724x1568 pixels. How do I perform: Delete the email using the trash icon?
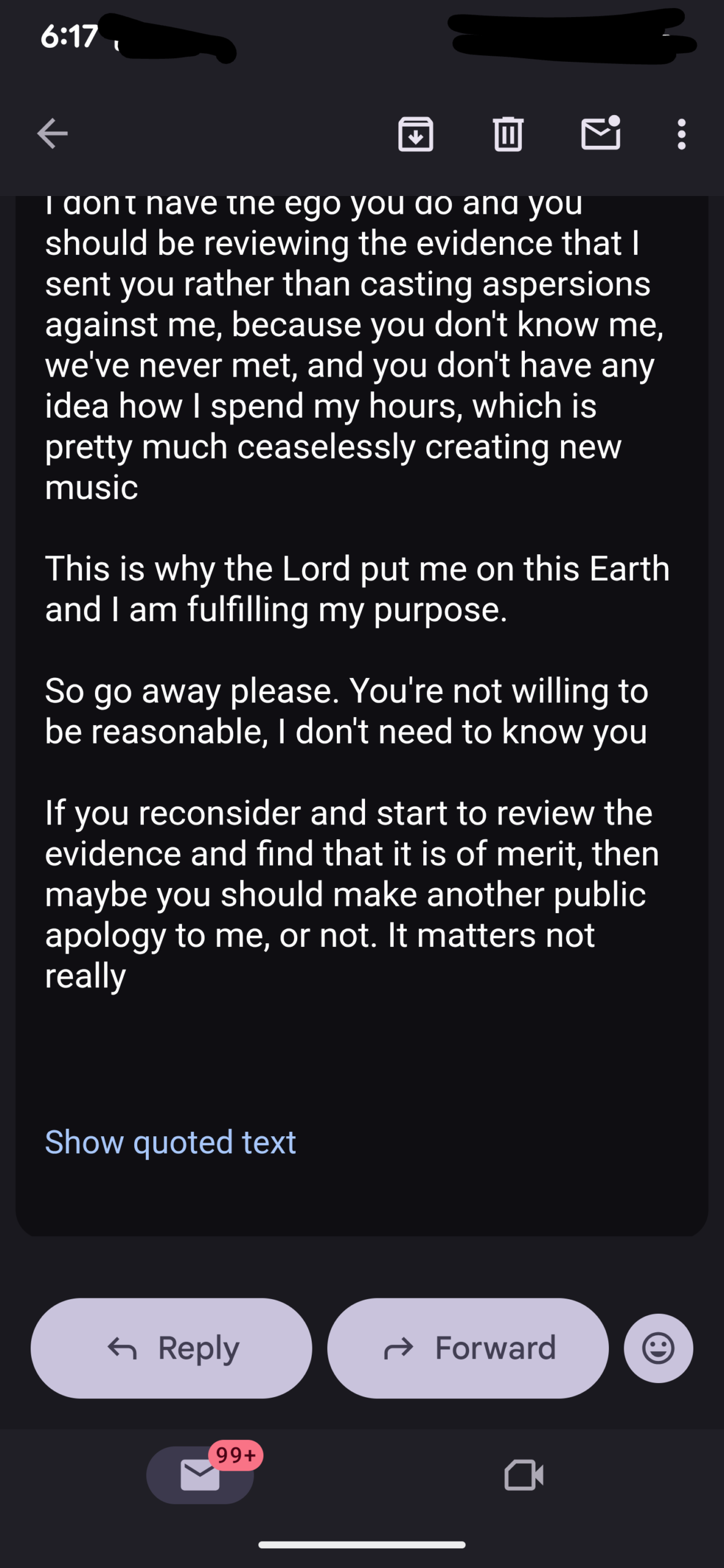pos(508,134)
